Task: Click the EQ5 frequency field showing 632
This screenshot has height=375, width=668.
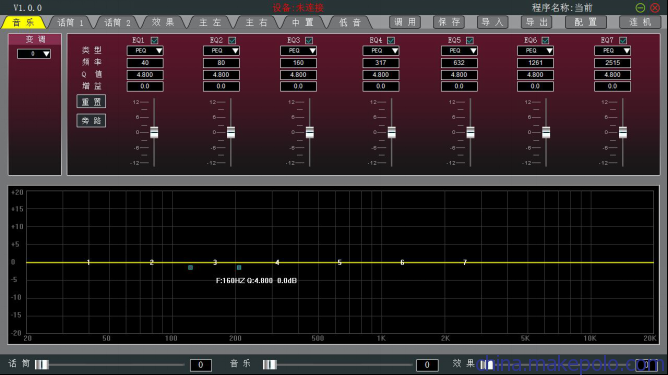Action: [x=459, y=63]
